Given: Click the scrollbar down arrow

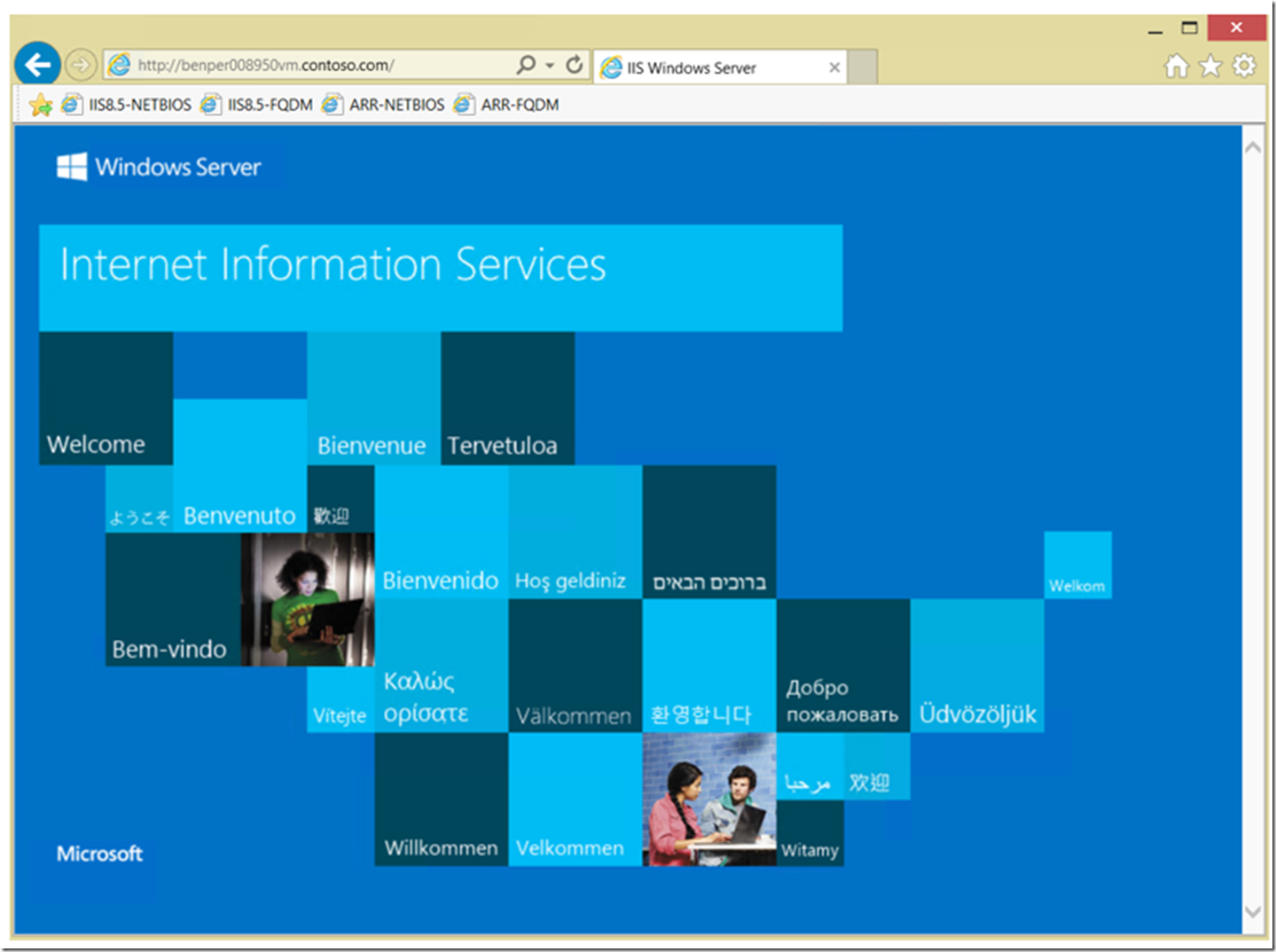Looking at the screenshot, I should pos(1252,911).
